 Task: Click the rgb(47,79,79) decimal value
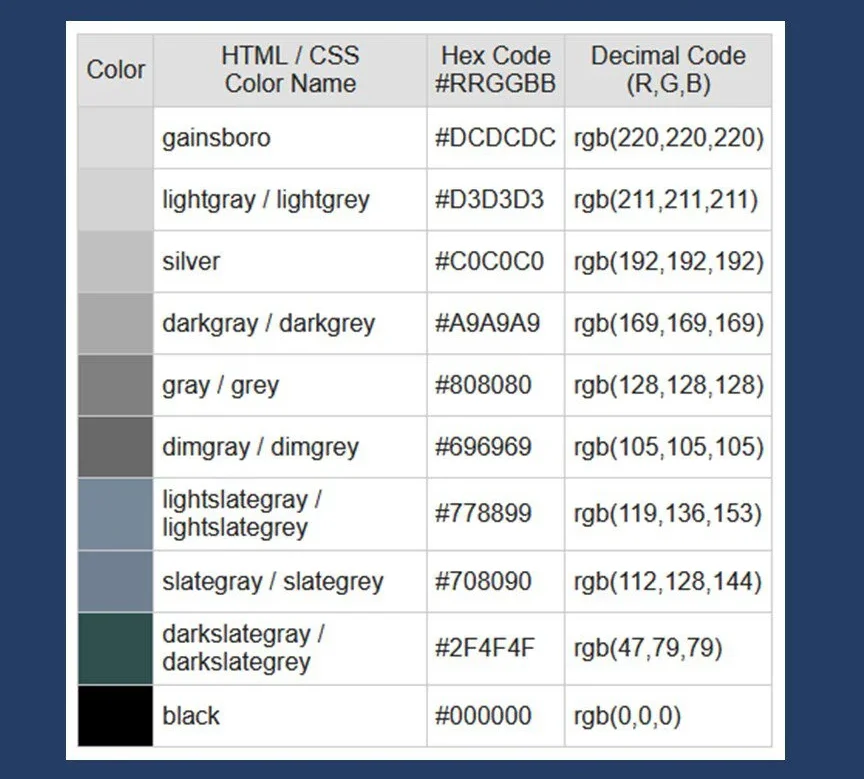tap(647, 649)
